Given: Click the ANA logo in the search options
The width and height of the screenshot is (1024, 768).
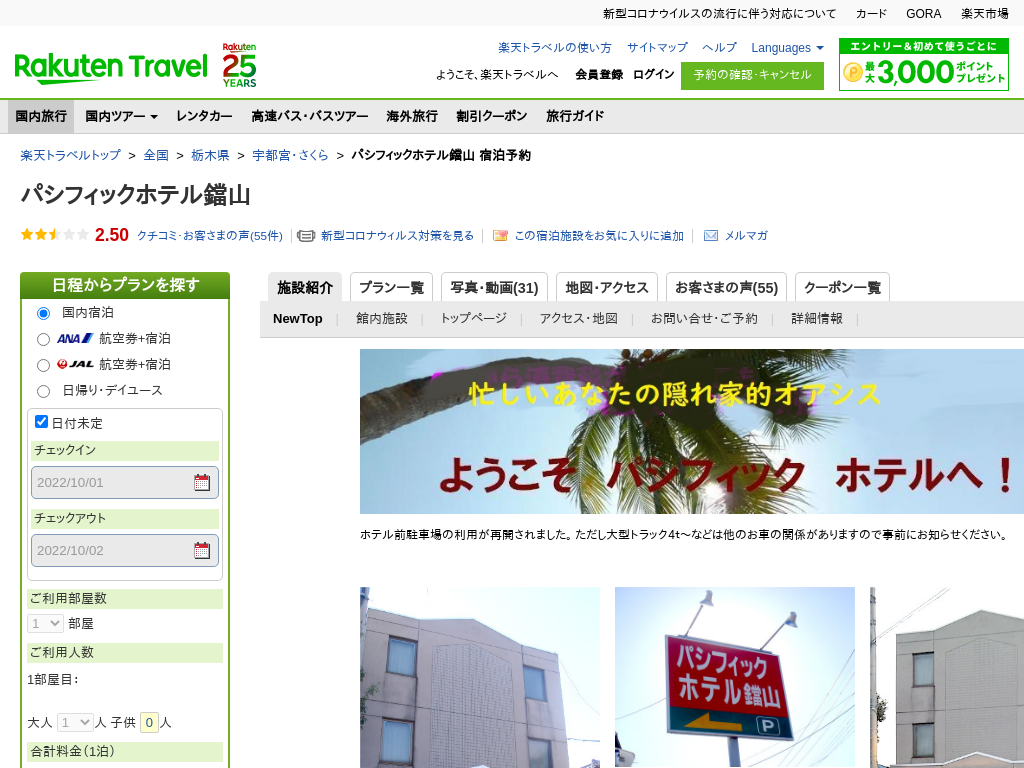Looking at the screenshot, I should point(75,338).
